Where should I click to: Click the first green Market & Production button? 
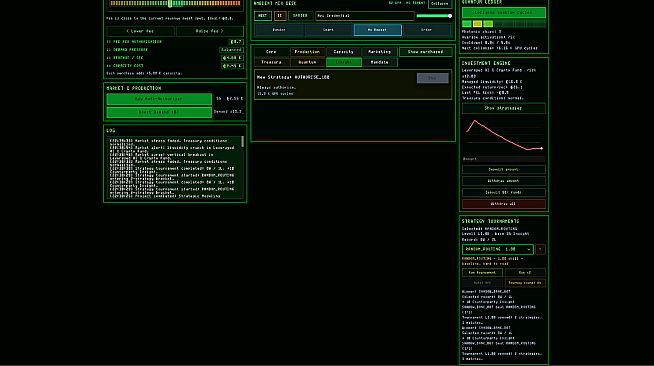[159, 99]
